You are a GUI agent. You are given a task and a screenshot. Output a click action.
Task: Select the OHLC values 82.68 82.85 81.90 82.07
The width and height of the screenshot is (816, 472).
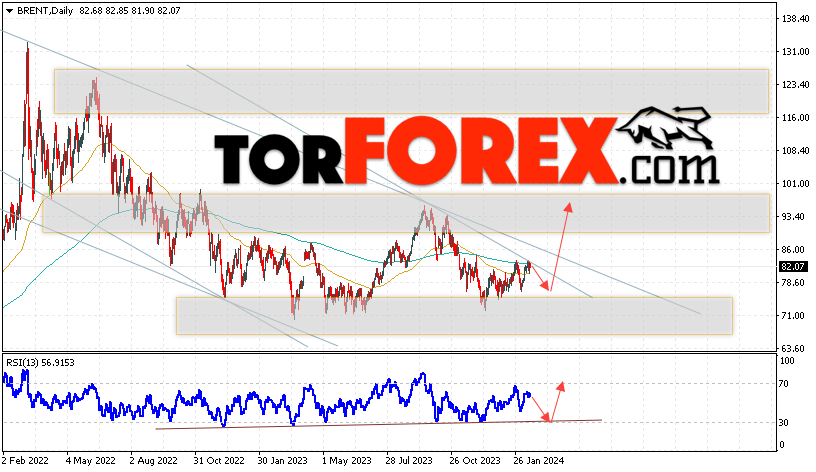coord(130,10)
